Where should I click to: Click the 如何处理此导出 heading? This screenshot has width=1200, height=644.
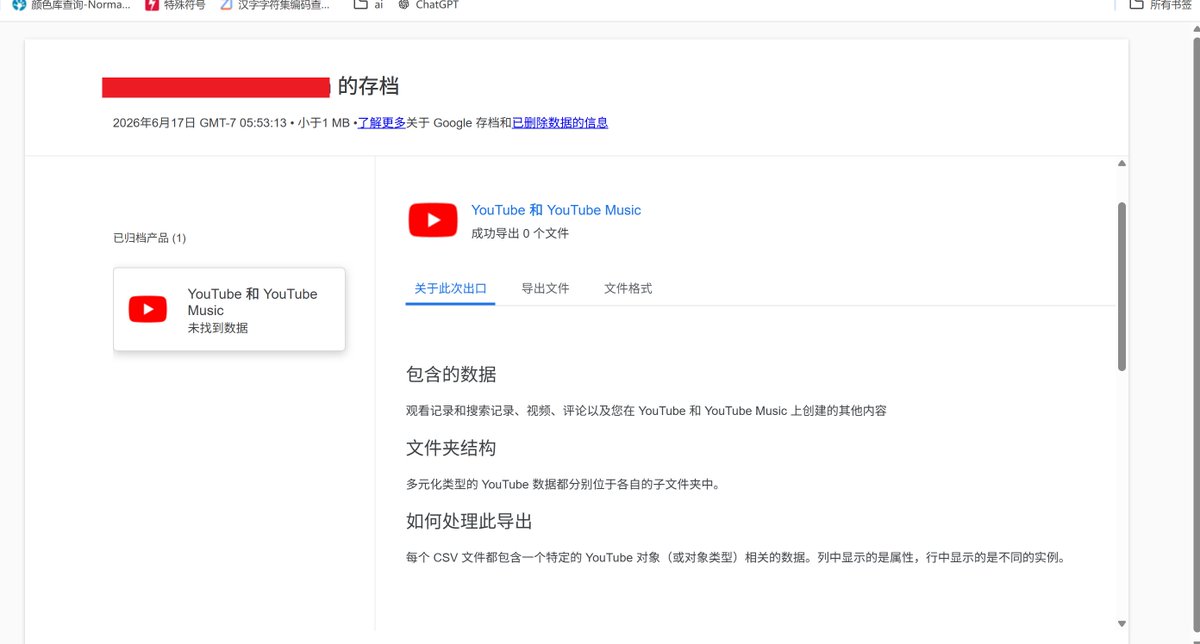click(469, 521)
